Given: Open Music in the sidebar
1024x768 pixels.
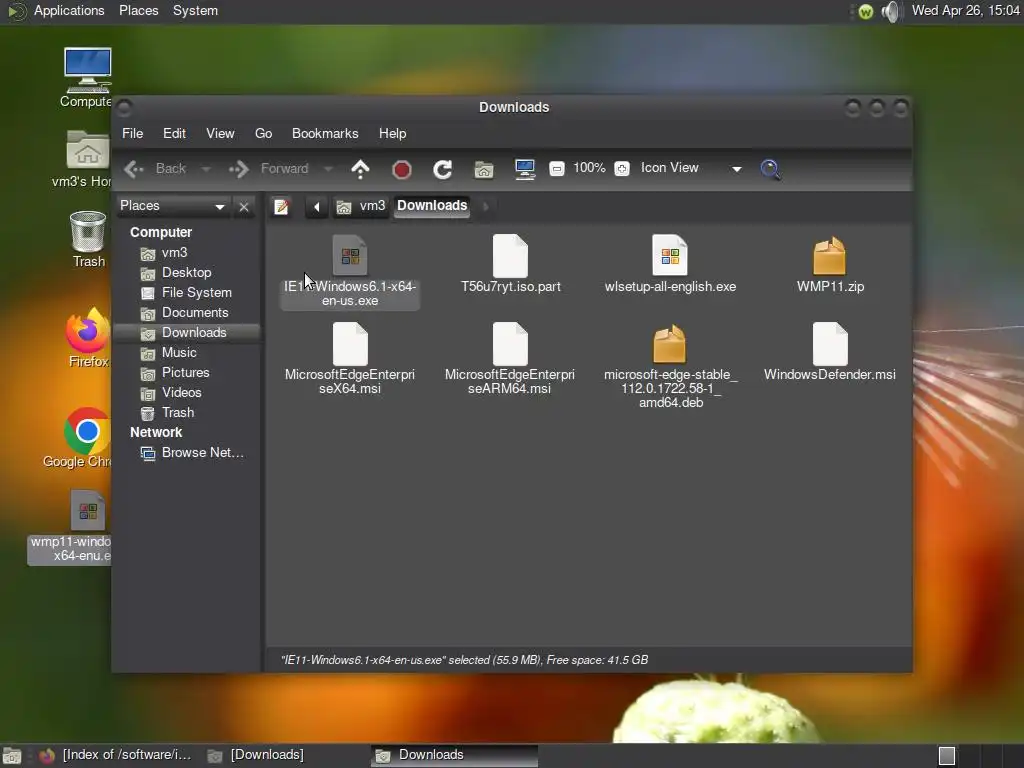Looking at the screenshot, I should coord(178,353).
